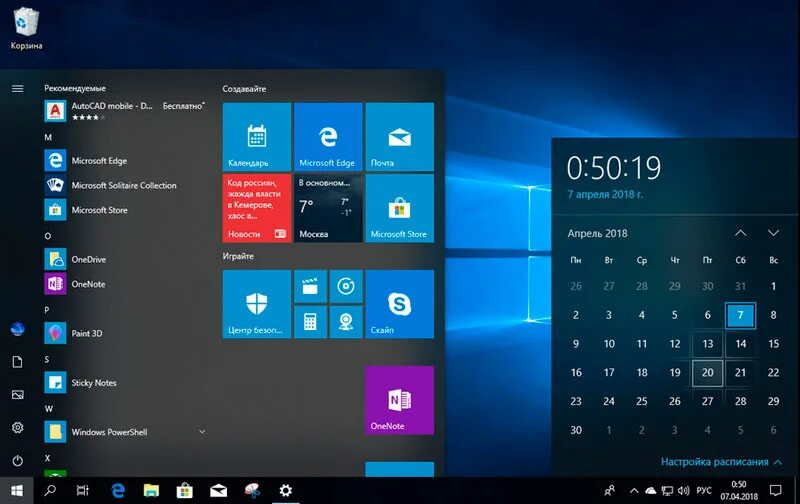Viewport: 800px width, 504px height.
Task: Show hidden tray icons chevron
Action: pyautogui.click(x=634, y=491)
